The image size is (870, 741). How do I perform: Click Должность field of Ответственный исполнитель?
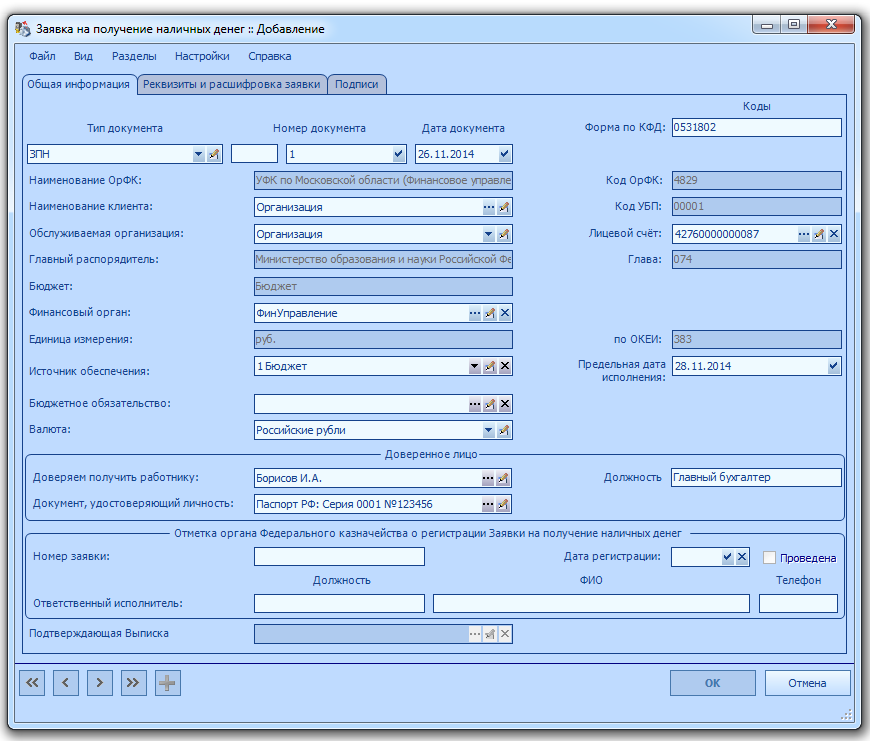coord(339,603)
